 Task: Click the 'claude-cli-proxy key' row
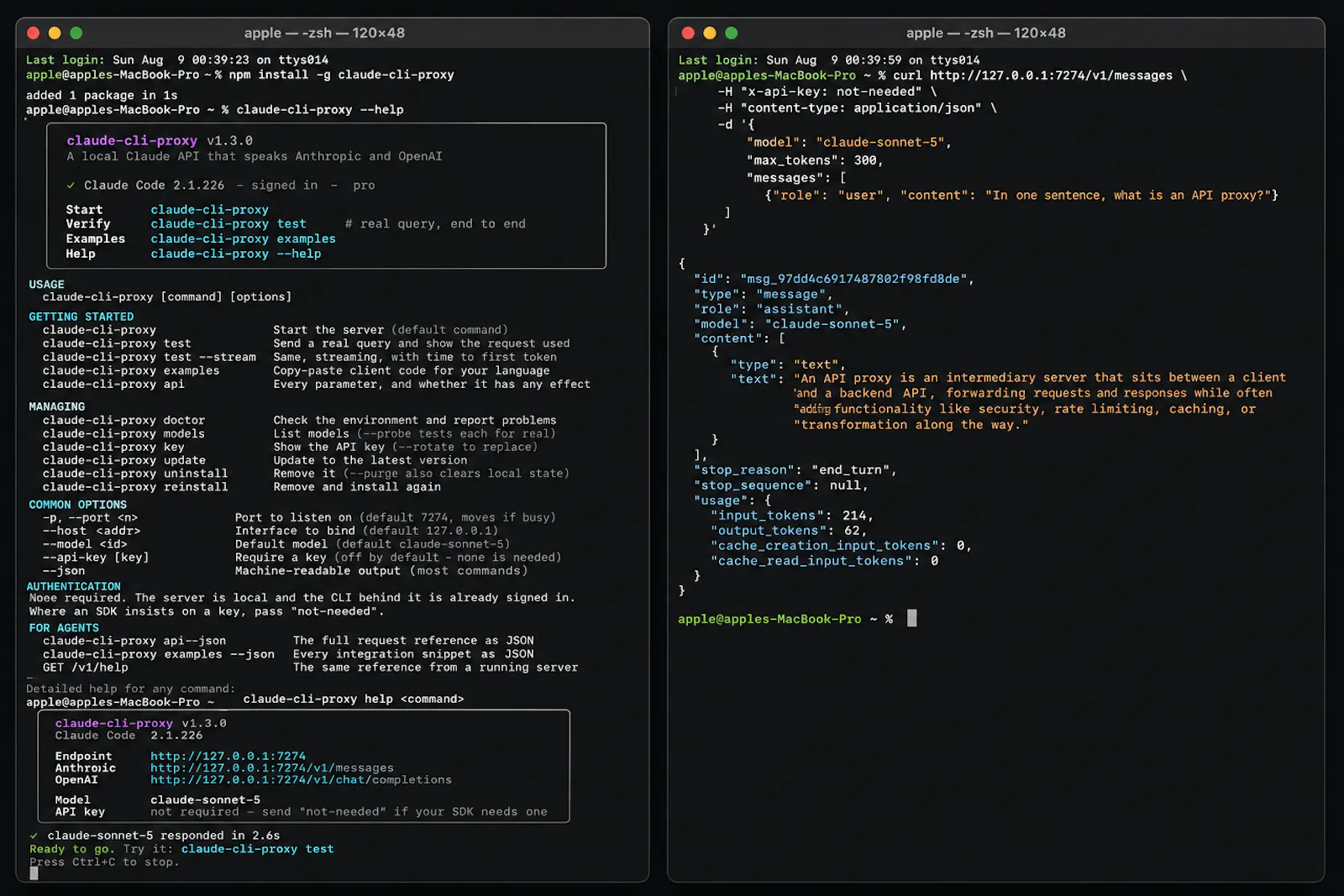(290, 447)
